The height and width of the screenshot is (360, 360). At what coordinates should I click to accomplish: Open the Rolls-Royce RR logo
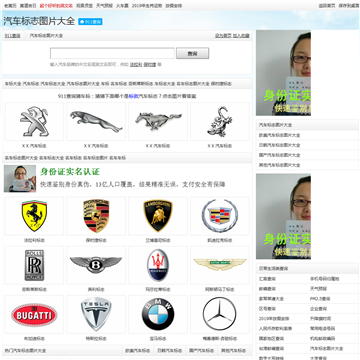click(34, 265)
